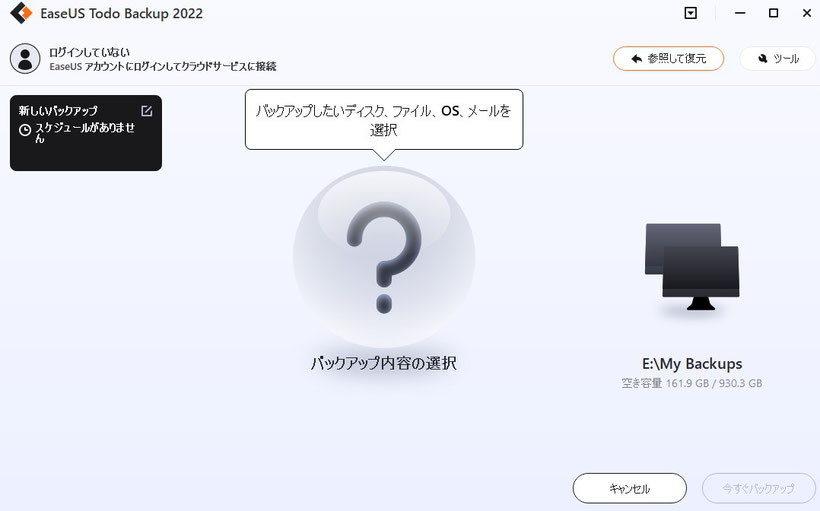Image resolution: width=820 pixels, height=511 pixels.
Task: Click スケジュールがありません schedule text
Action: coord(85,132)
